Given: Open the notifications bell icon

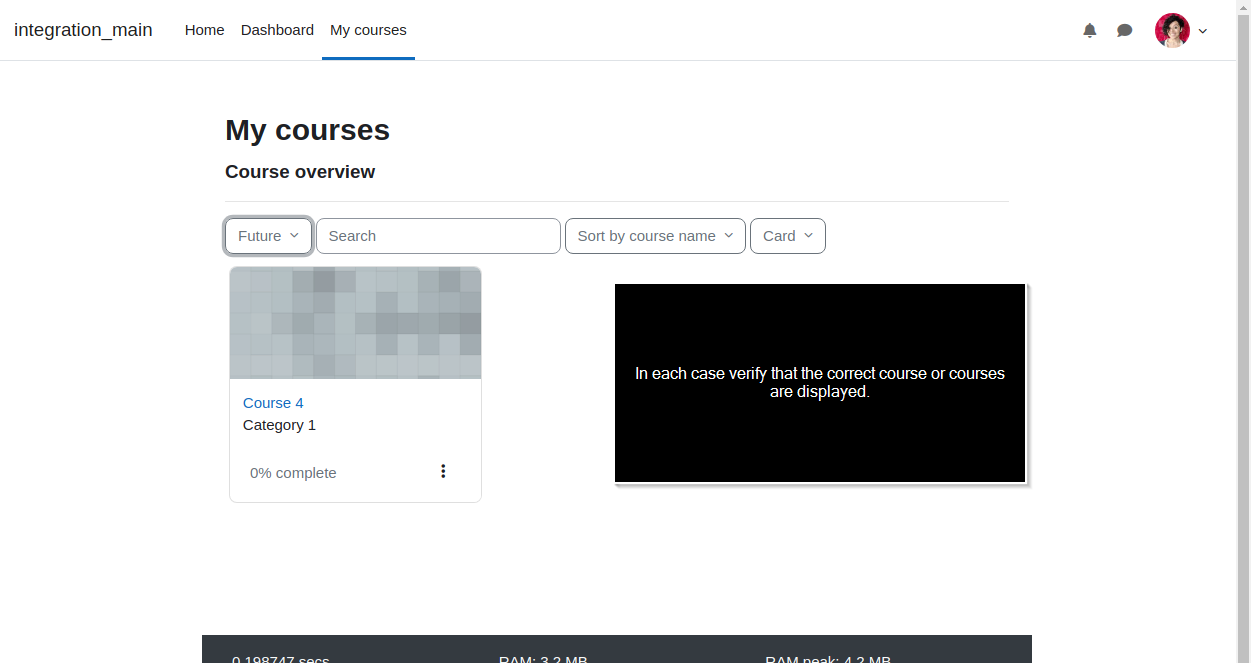Looking at the screenshot, I should click(x=1090, y=31).
